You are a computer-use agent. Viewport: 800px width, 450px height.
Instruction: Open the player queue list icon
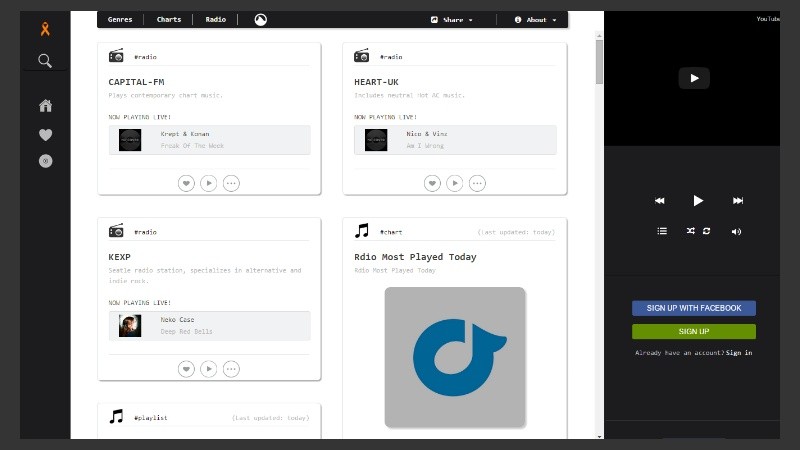(x=662, y=231)
